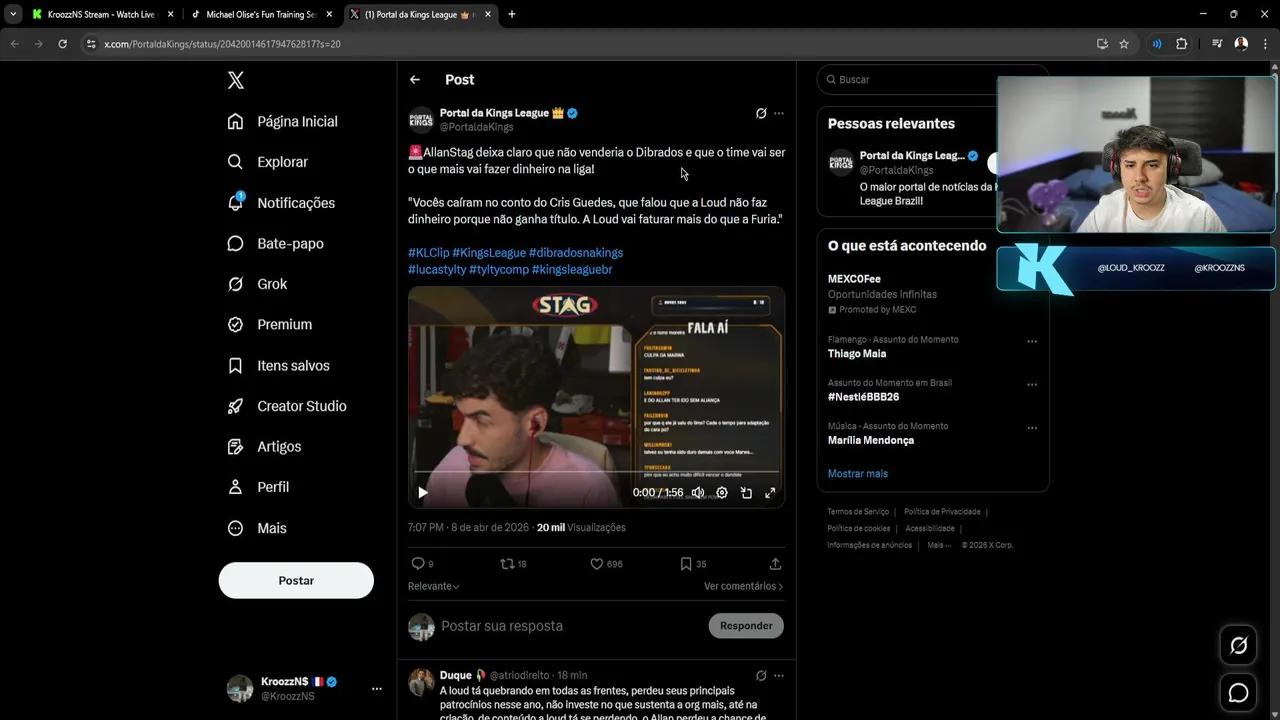Open Bate-papo messages
Image resolution: width=1280 pixels, height=720 pixels.
(275, 243)
